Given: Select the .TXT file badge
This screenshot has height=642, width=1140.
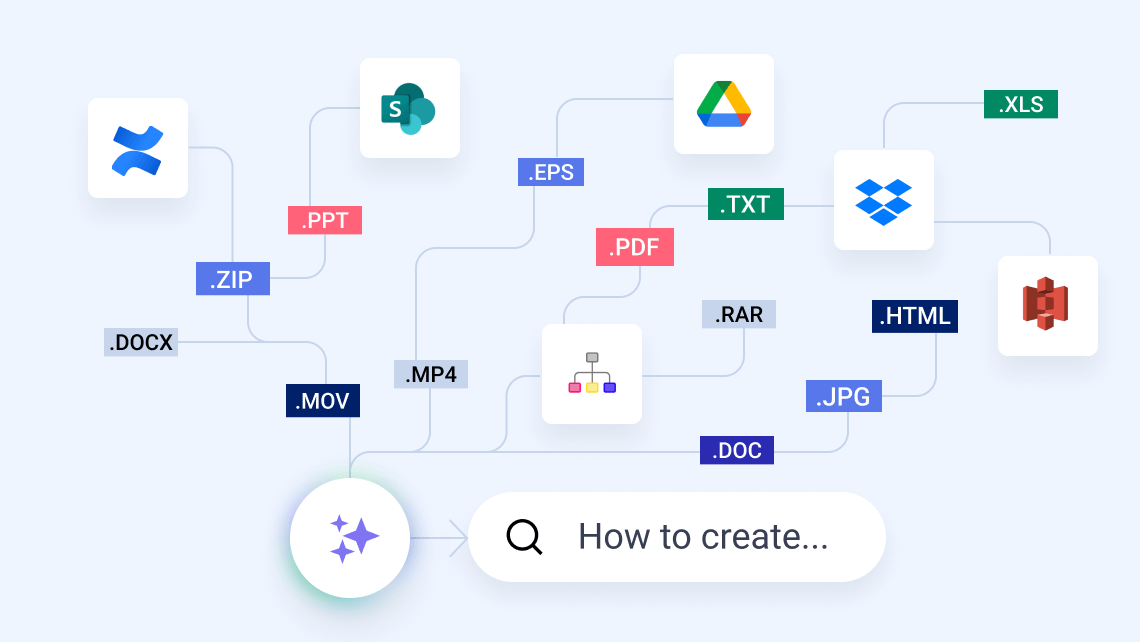Looking at the screenshot, I should point(745,204).
